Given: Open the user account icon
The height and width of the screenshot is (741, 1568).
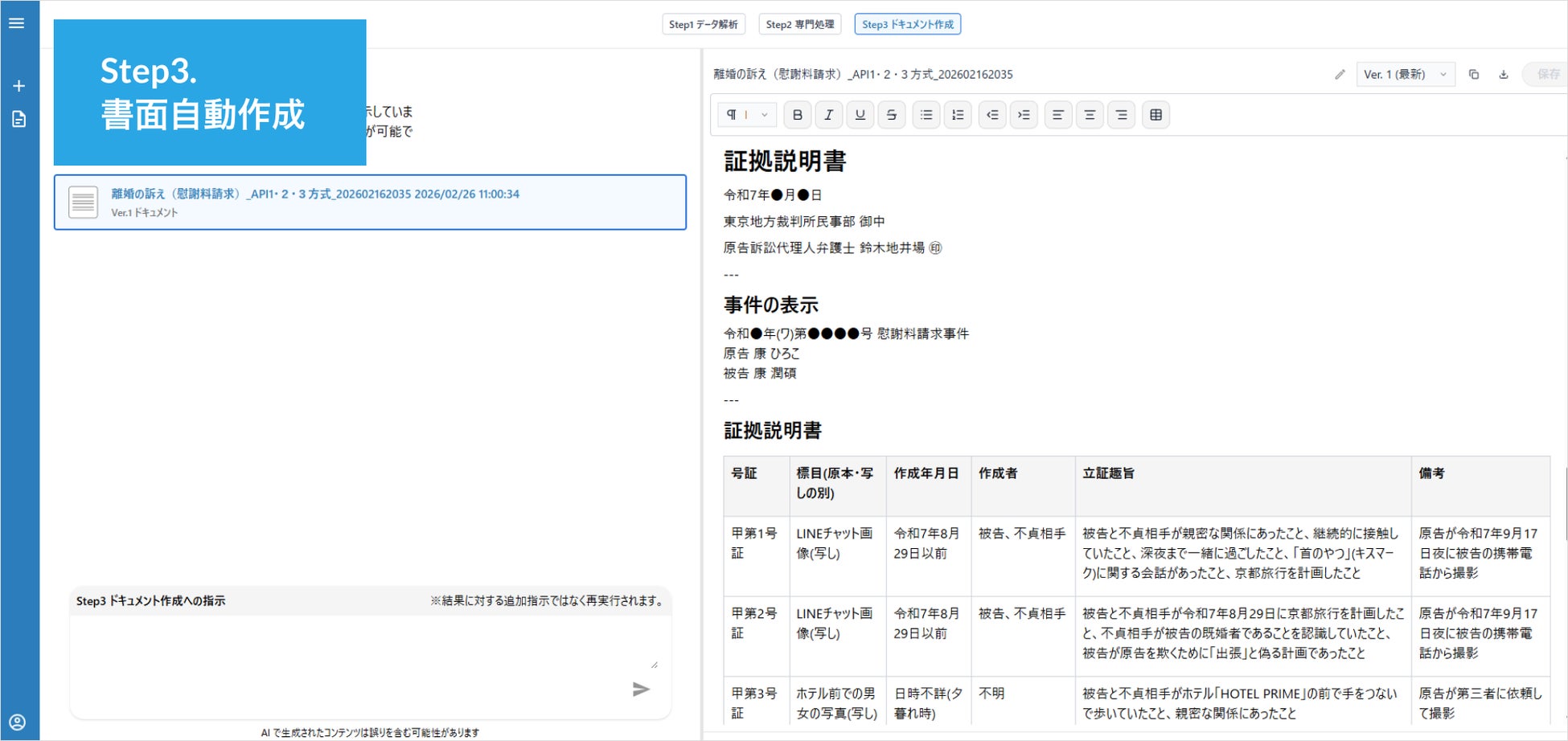Looking at the screenshot, I should [x=18, y=722].
